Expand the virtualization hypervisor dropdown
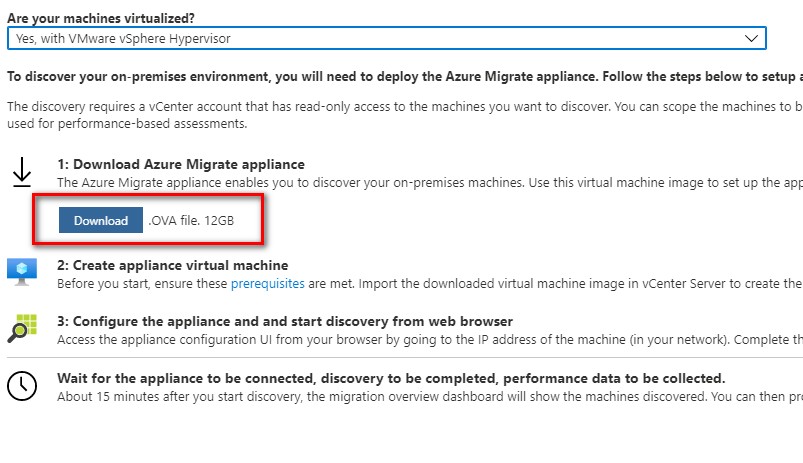 tap(387, 38)
